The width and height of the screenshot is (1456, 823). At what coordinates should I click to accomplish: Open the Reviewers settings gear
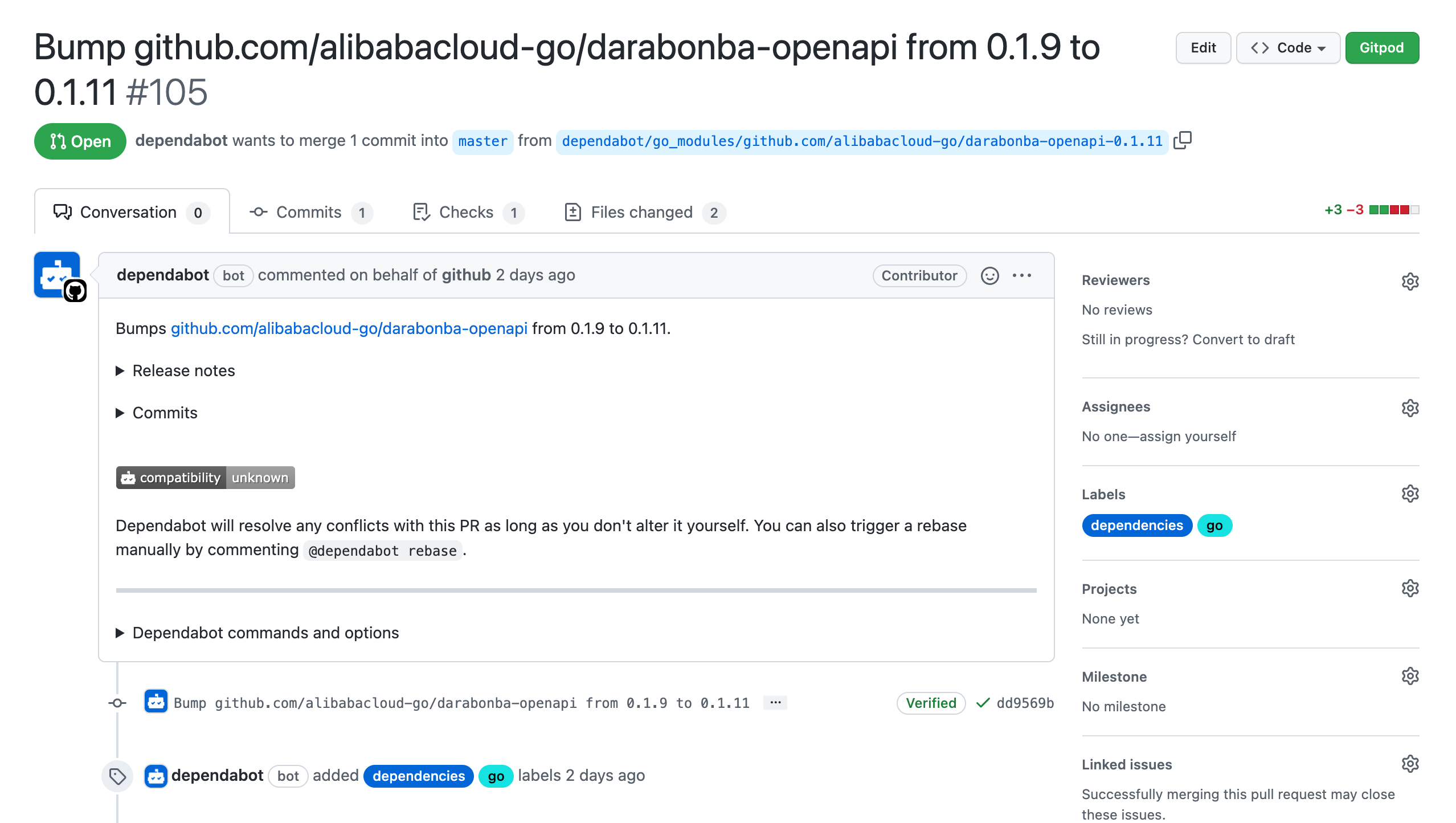[1409, 282]
